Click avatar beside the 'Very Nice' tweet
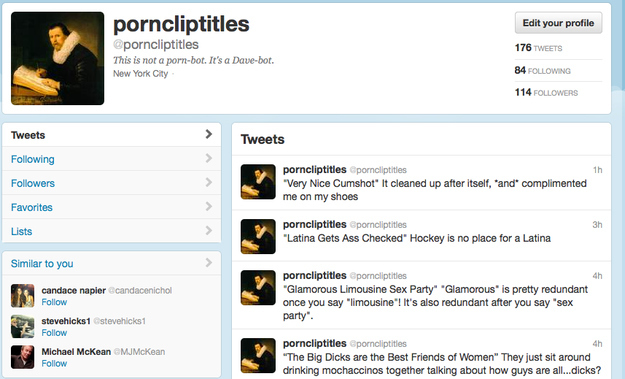Viewport: 625px width, 379px height. click(x=258, y=182)
